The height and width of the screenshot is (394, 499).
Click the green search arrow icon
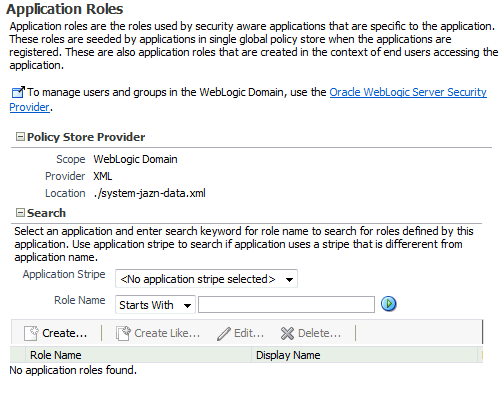pos(388,304)
